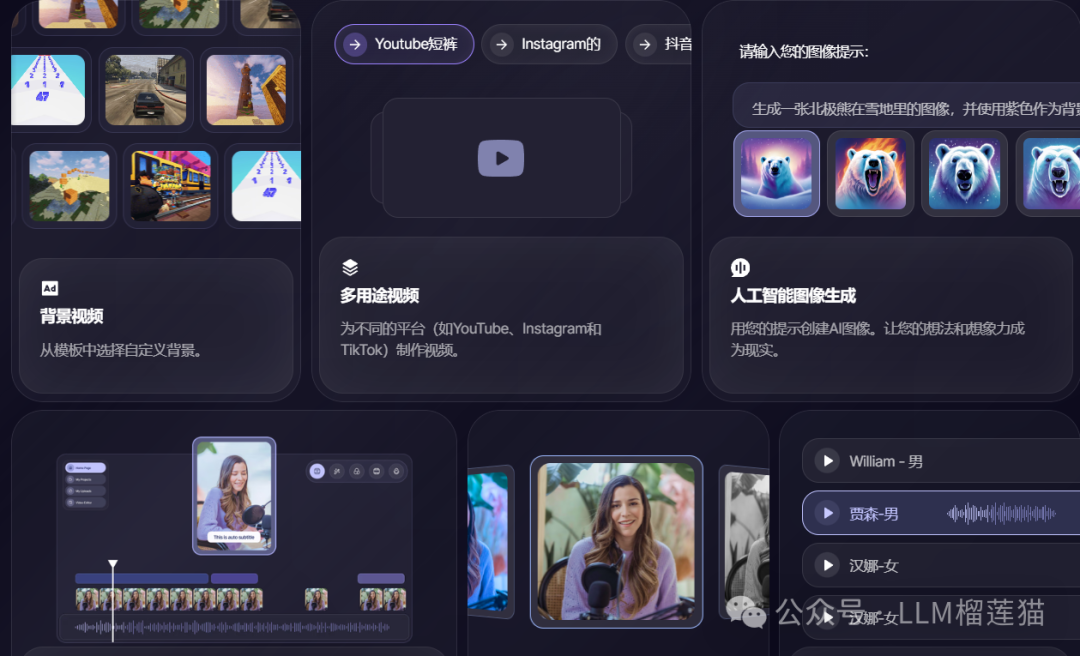Select the short purple clip beside the blue clip
The height and width of the screenshot is (656, 1080).
[234, 579]
